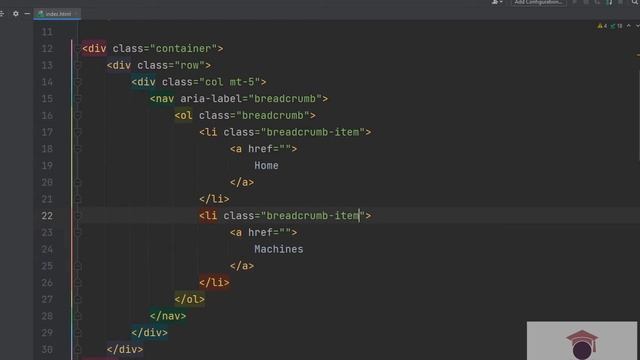
Task: Click "breadcrumb-item" text on line 17
Action: point(313,132)
